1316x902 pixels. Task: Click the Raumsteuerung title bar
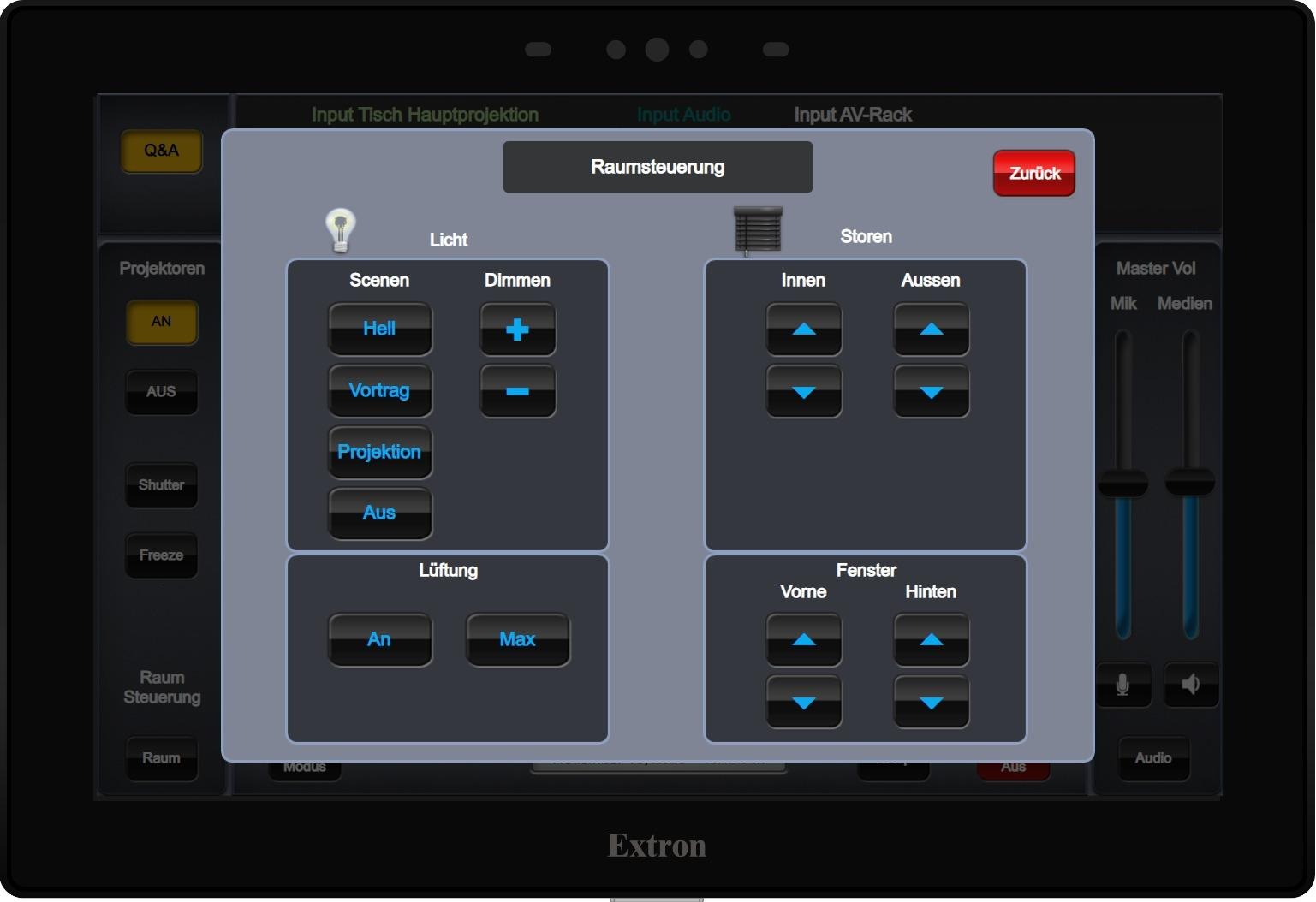658,167
